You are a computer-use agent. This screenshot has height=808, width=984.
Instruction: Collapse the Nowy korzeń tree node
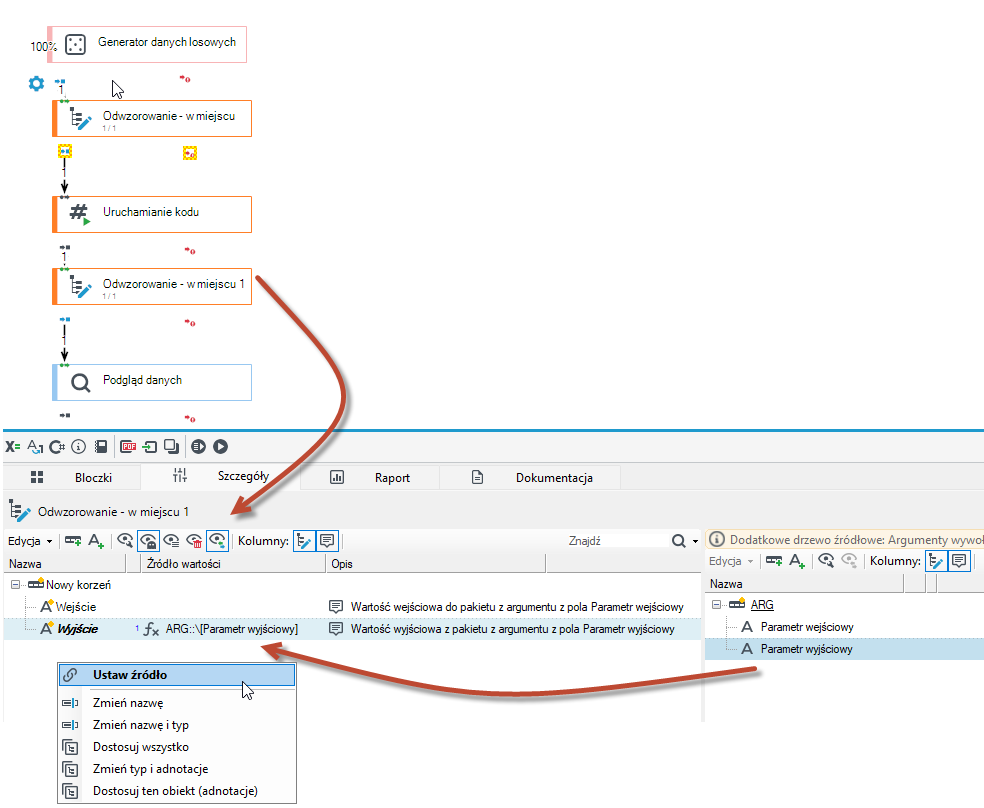coord(15,585)
